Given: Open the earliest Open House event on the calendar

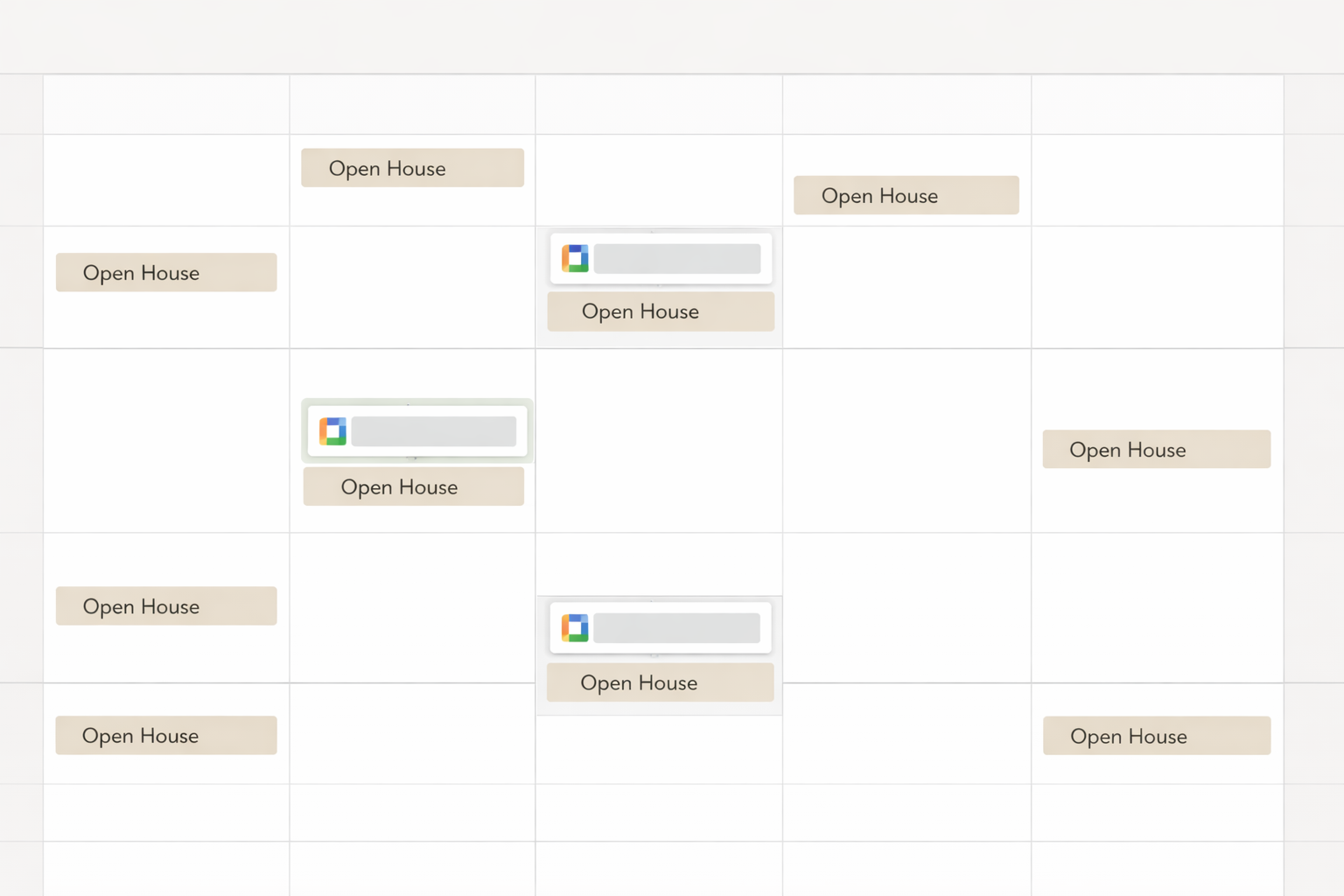Looking at the screenshot, I should [412, 167].
